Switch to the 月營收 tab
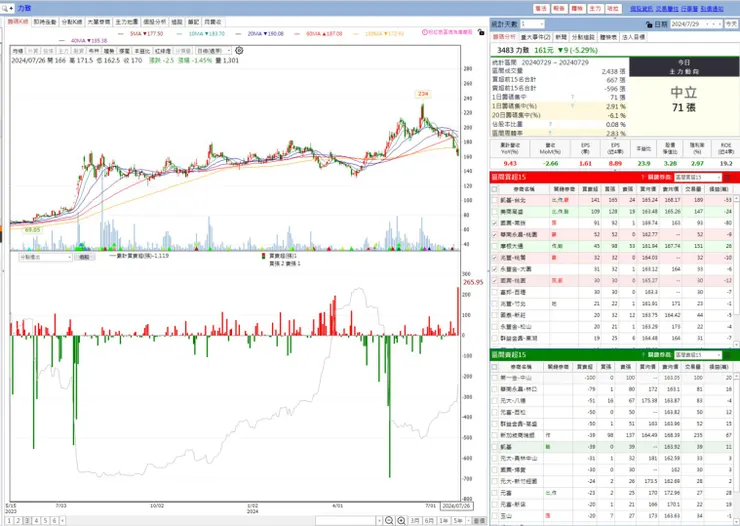Screen dimensions: 740x526 [x=212, y=22]
